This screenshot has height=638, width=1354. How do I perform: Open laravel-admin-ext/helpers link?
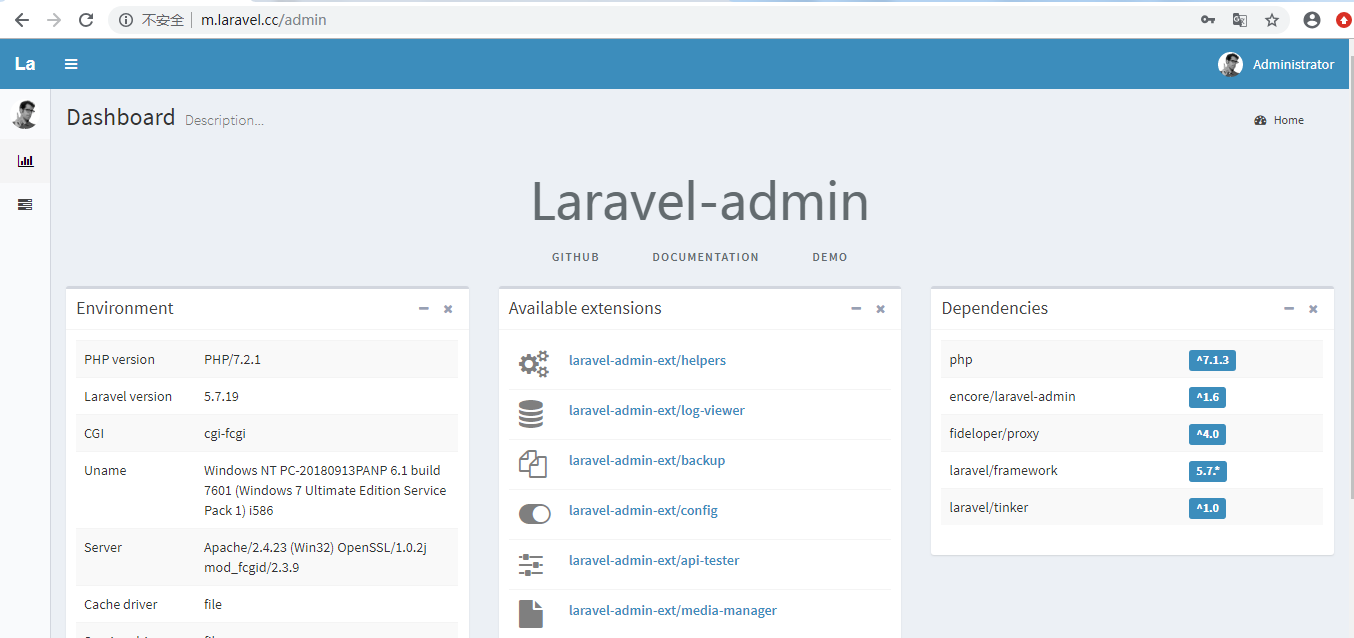(x=647, y=360)
